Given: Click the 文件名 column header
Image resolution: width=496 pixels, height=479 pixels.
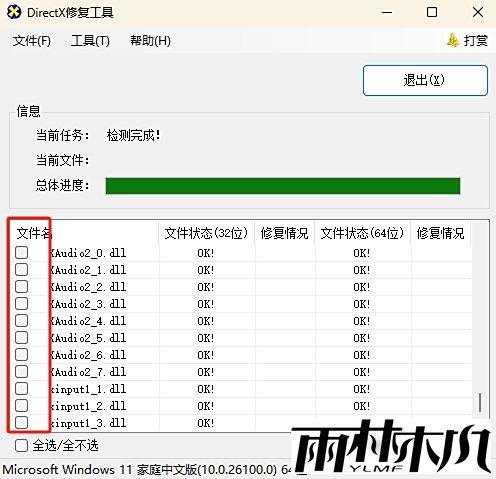Looking at the screenshot, I should (85, 233).
